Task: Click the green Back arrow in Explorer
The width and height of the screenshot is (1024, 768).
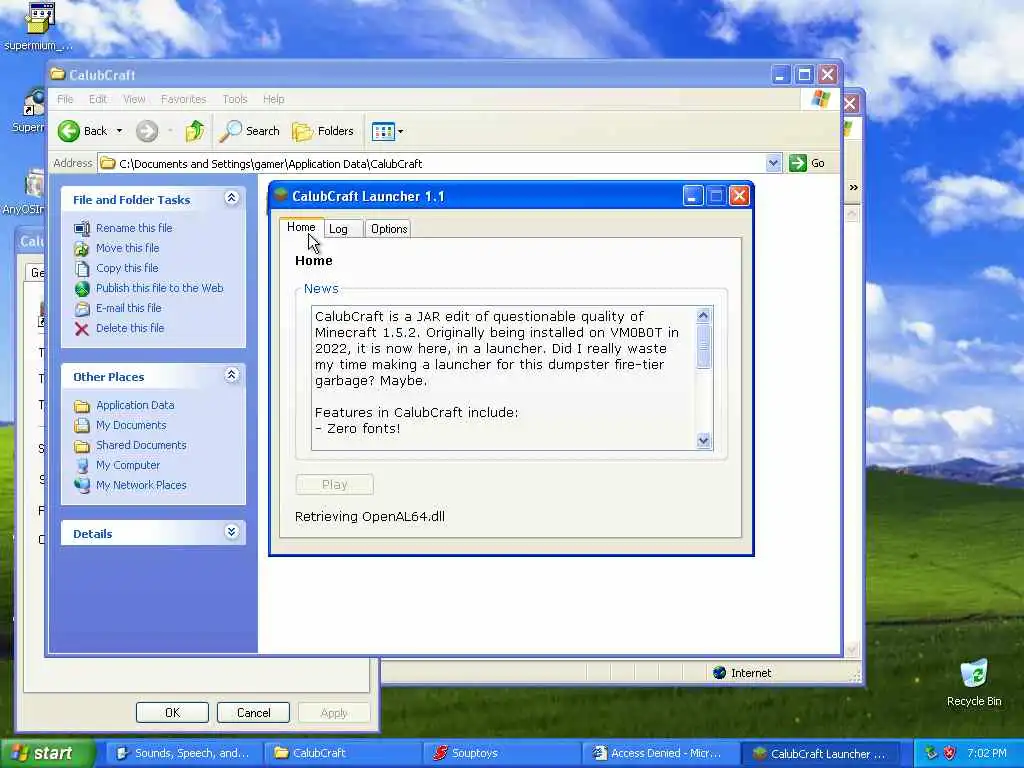Action: pos(69,131)
